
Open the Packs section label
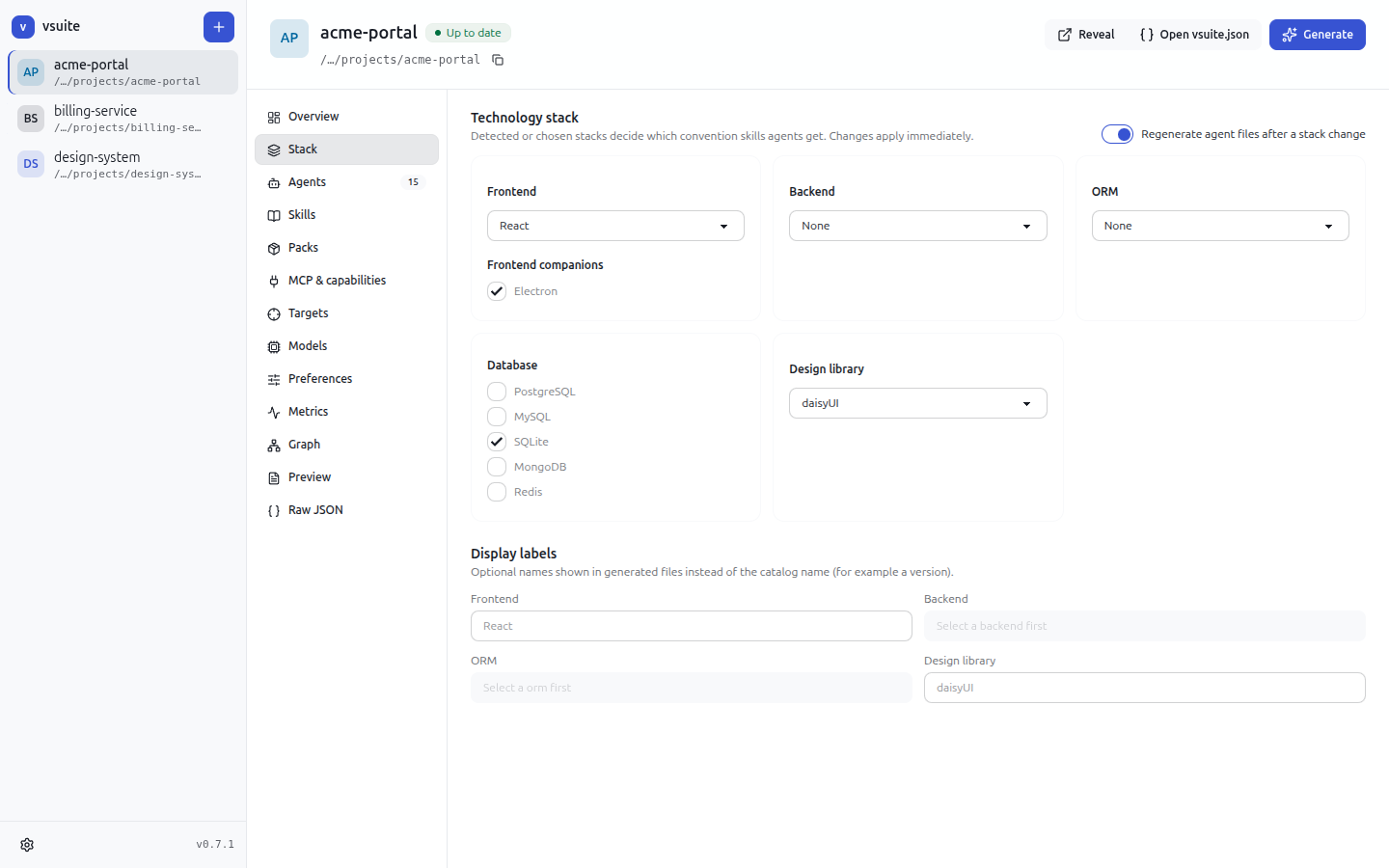(x=303, y=248)
